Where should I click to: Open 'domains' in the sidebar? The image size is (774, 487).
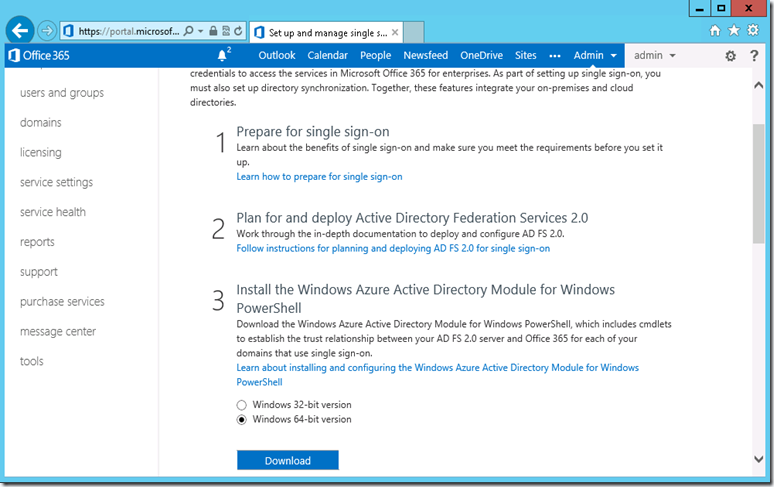(x=40, y=122)
